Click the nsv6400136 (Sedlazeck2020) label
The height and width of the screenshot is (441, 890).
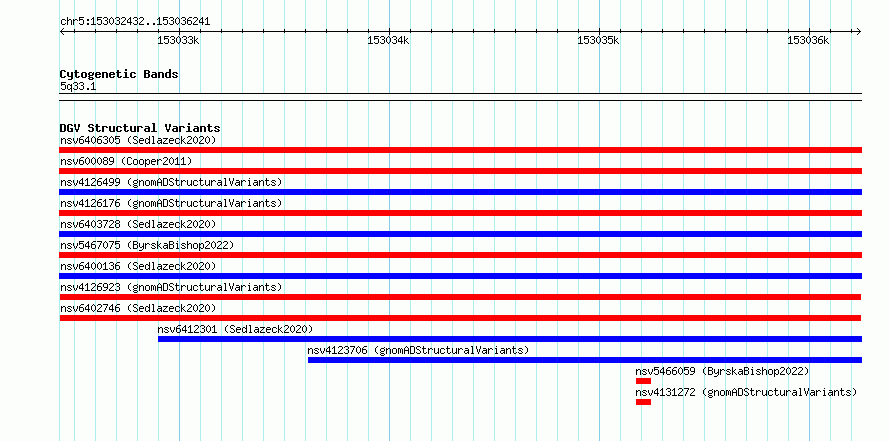tap(138, 266)
